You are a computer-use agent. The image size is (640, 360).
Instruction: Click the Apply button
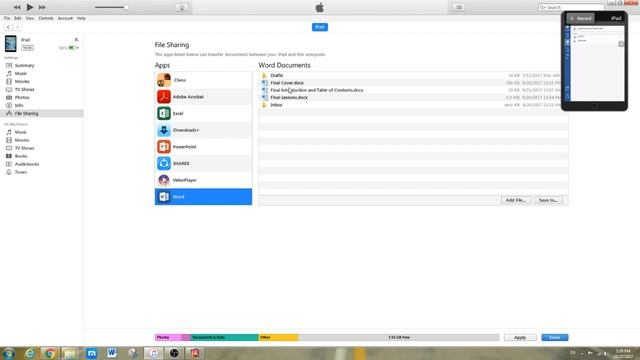520,338
